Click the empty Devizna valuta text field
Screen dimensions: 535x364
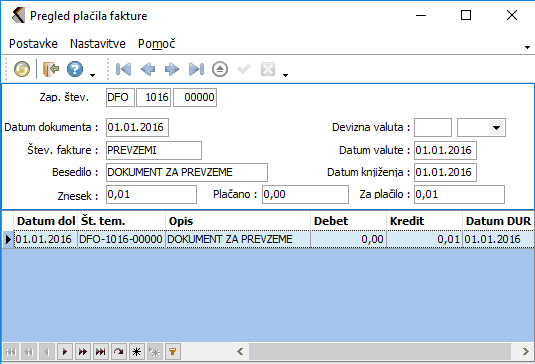(433, 128)
